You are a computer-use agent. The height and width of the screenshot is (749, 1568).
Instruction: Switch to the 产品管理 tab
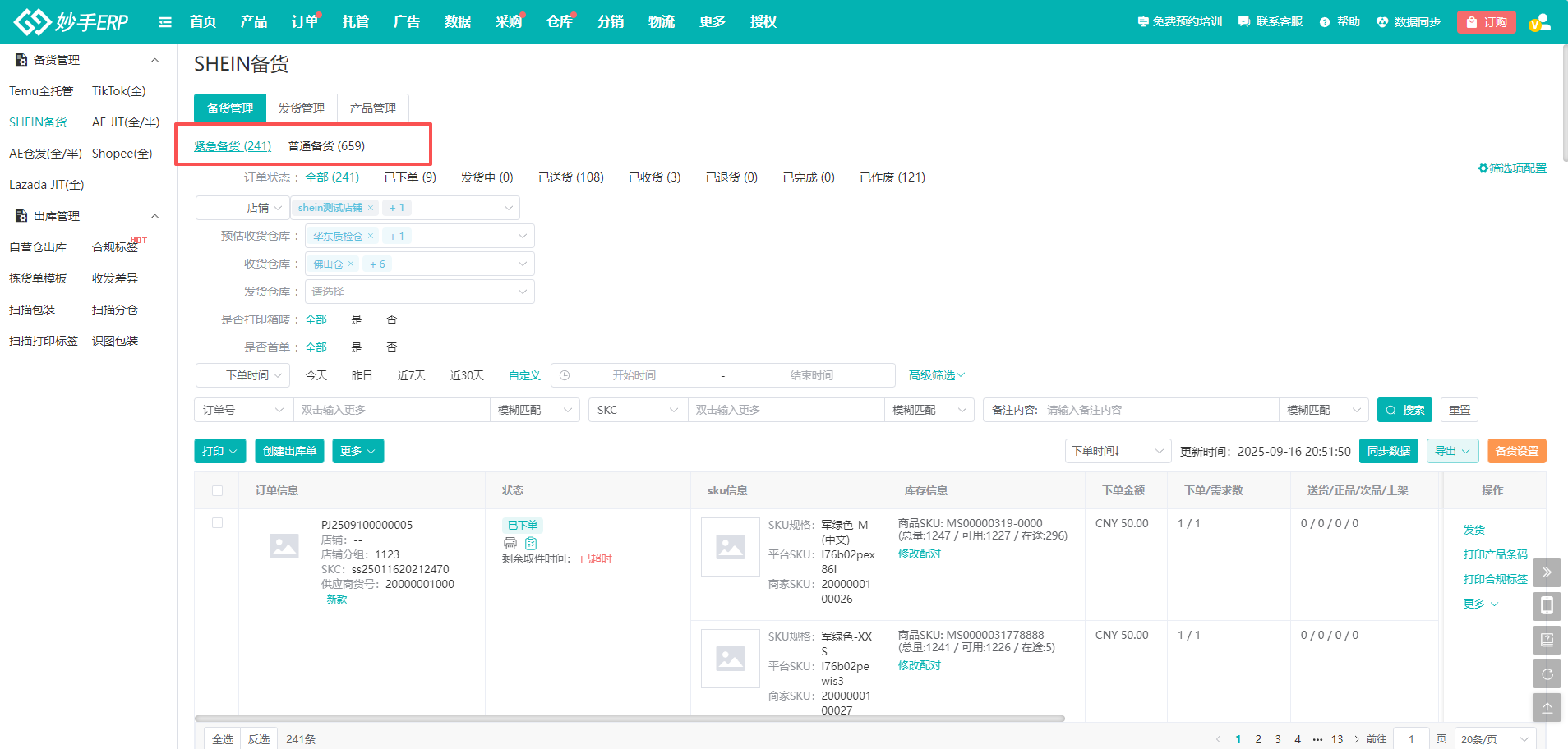373,108
